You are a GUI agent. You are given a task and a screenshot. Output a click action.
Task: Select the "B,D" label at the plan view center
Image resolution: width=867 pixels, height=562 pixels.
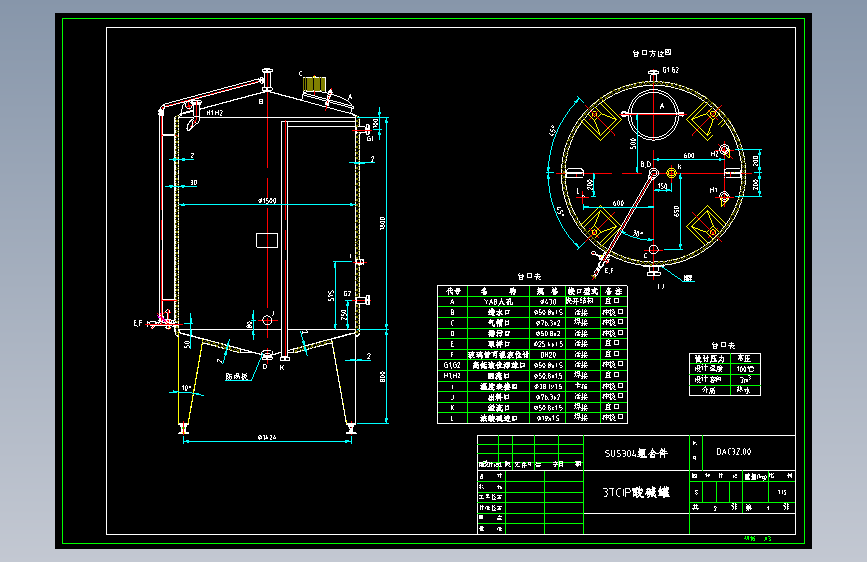point(646,164)
